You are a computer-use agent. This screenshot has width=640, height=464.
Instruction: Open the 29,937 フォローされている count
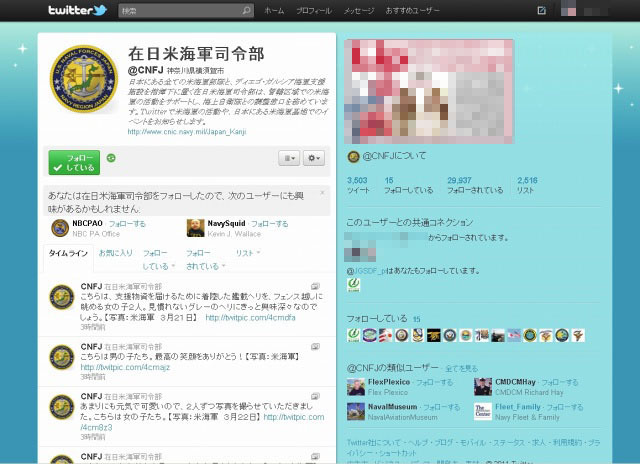coord(475,185)
